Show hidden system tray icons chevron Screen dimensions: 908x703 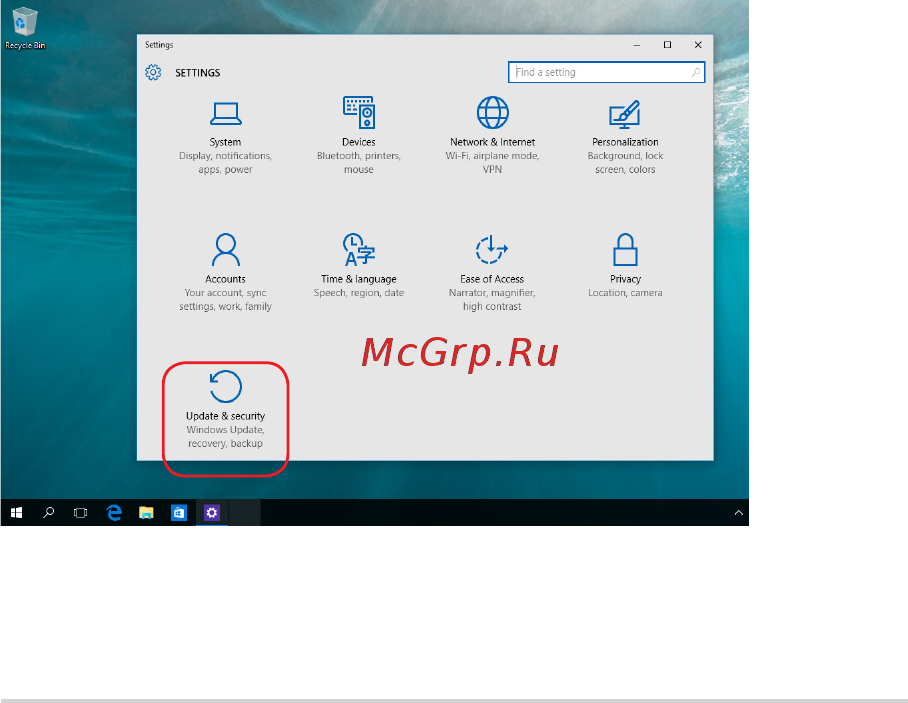coord(738,512)
